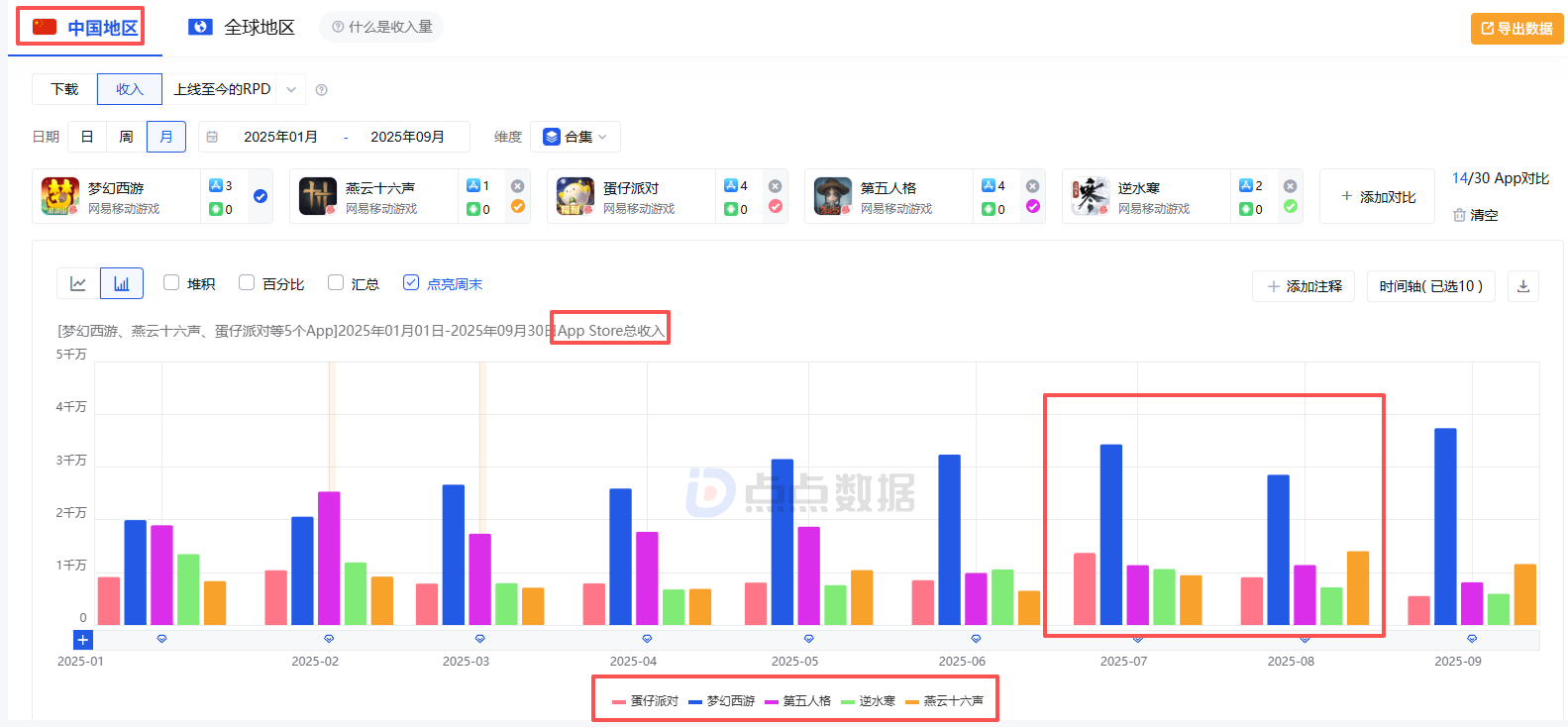Click timeline marker under 2025-09
This screenshot has height=727, width=1568.
[x=1472, y=639]
